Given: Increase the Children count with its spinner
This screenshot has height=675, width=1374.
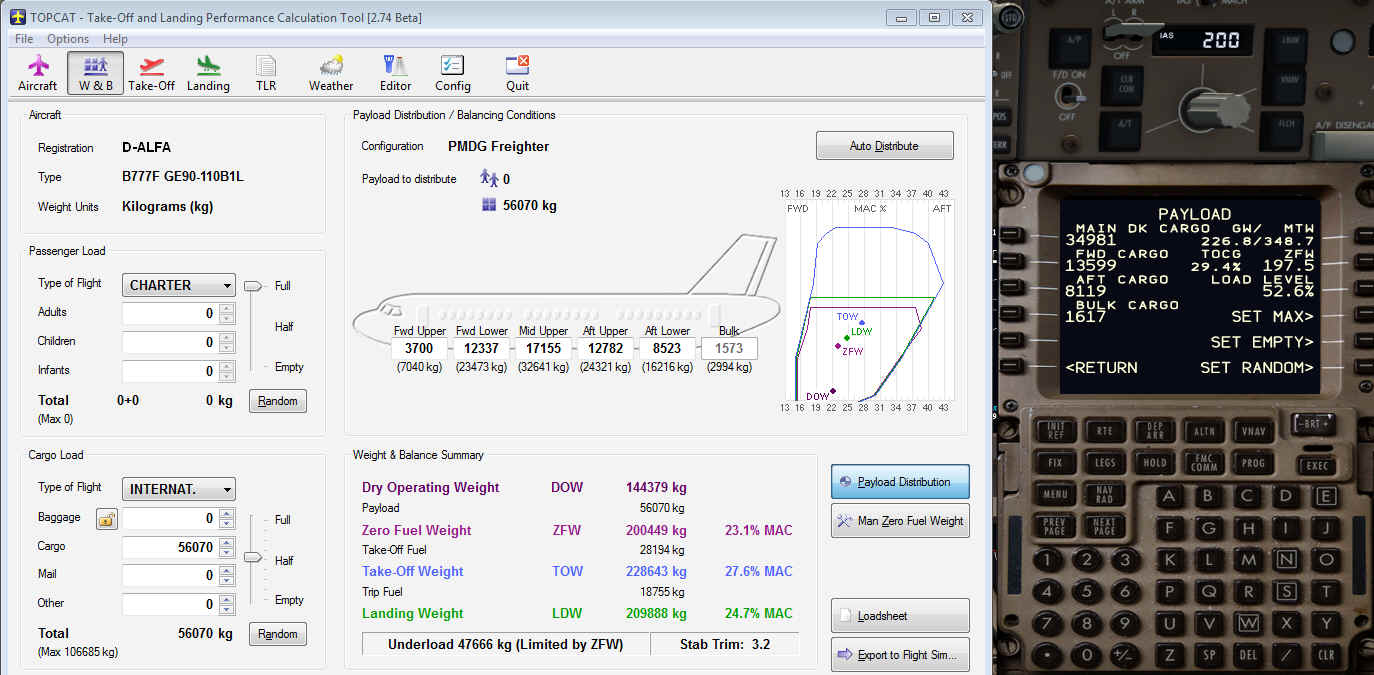Looking at the screenshot, I should point(227,337).
